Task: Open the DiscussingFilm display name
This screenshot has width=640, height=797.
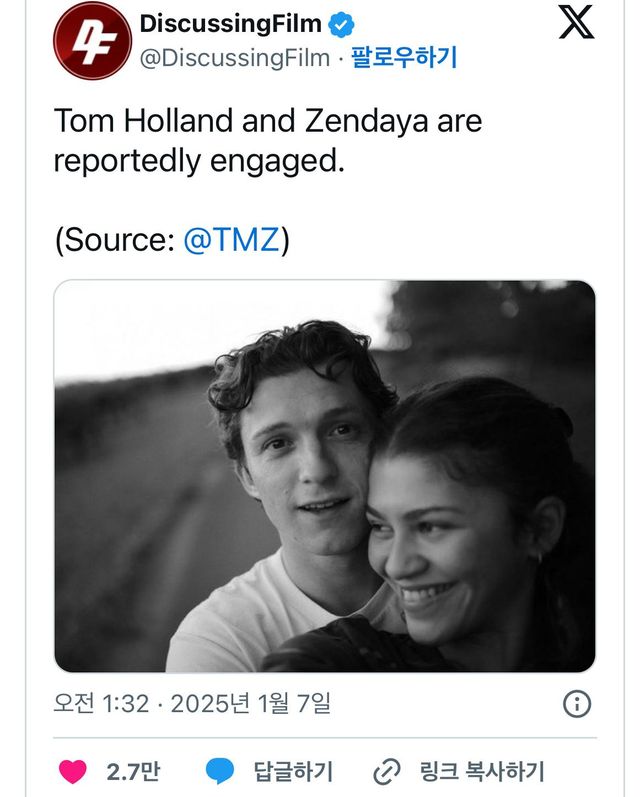Action: pyautogui.click(x=231, y=24)
